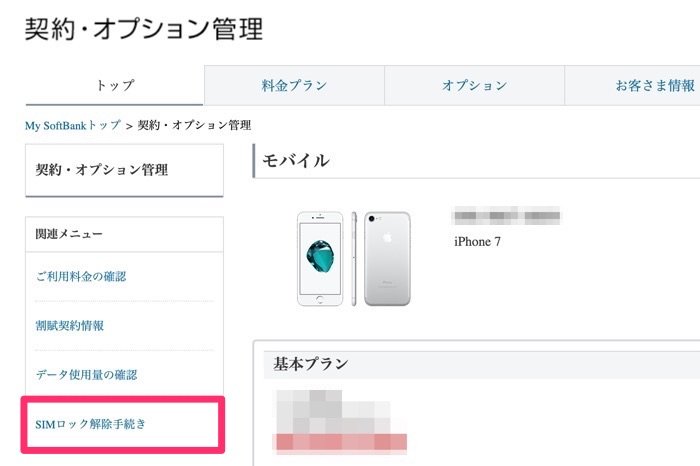Viewport: 700px width, 466px height.
Task: Open the SIMロック解除手続き link
Action: 90,425
